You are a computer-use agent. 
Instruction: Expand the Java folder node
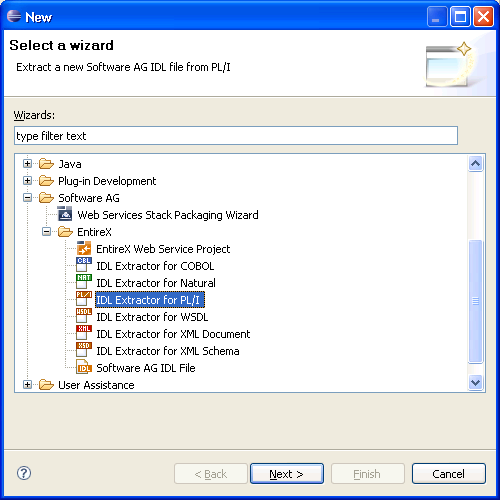pyautogui.click(x=28, y=164)
